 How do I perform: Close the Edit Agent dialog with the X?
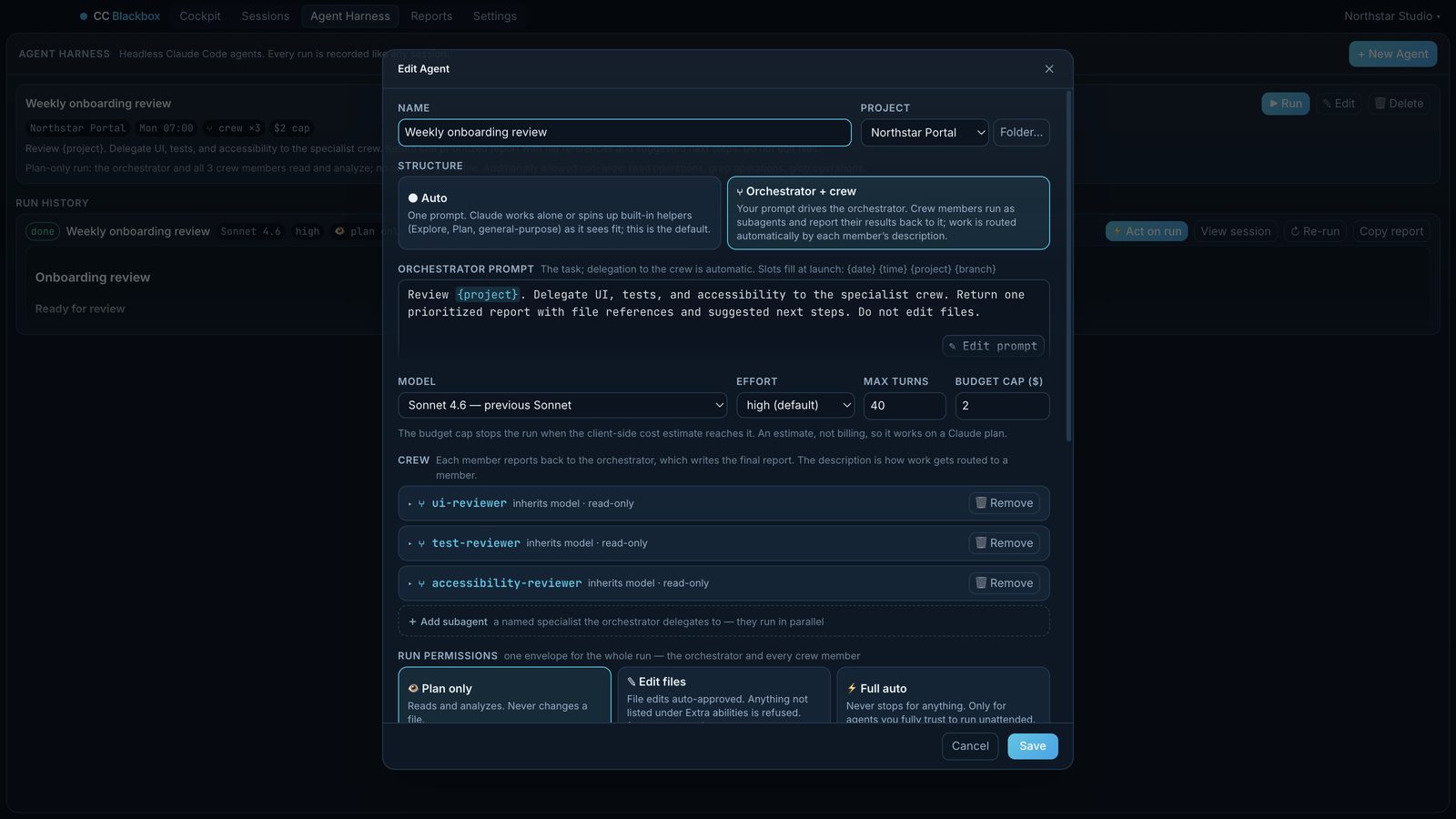click(x=1049, y=69)
